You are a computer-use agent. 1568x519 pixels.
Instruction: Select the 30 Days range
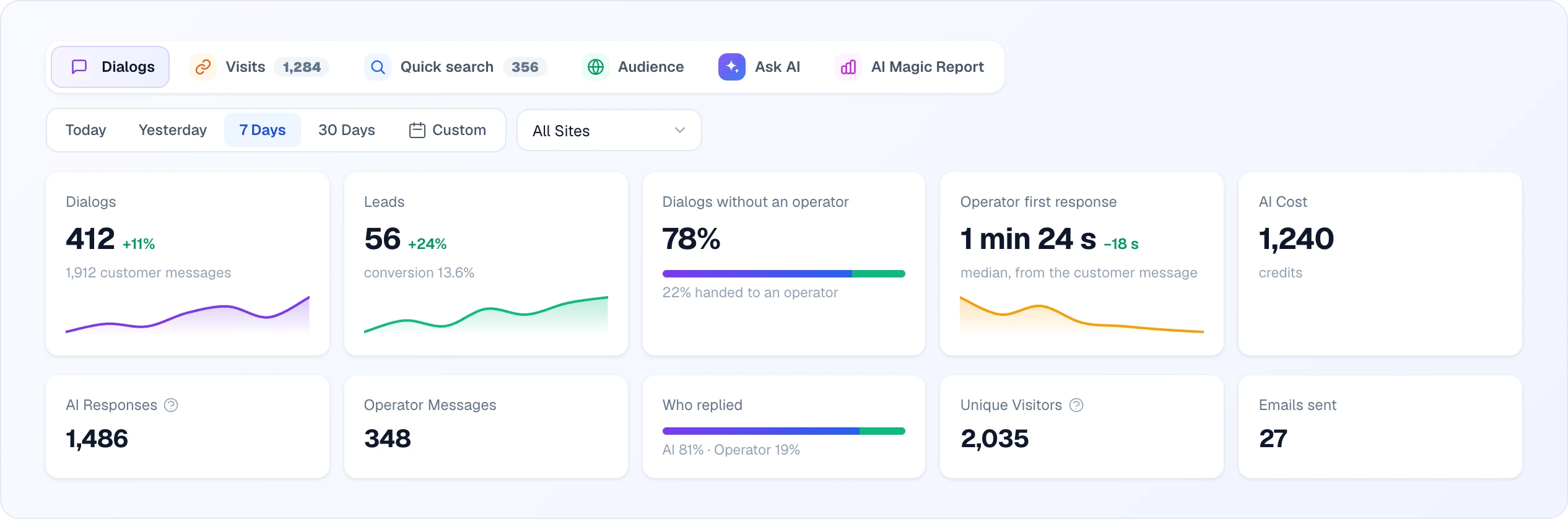[x=347, y=130]
